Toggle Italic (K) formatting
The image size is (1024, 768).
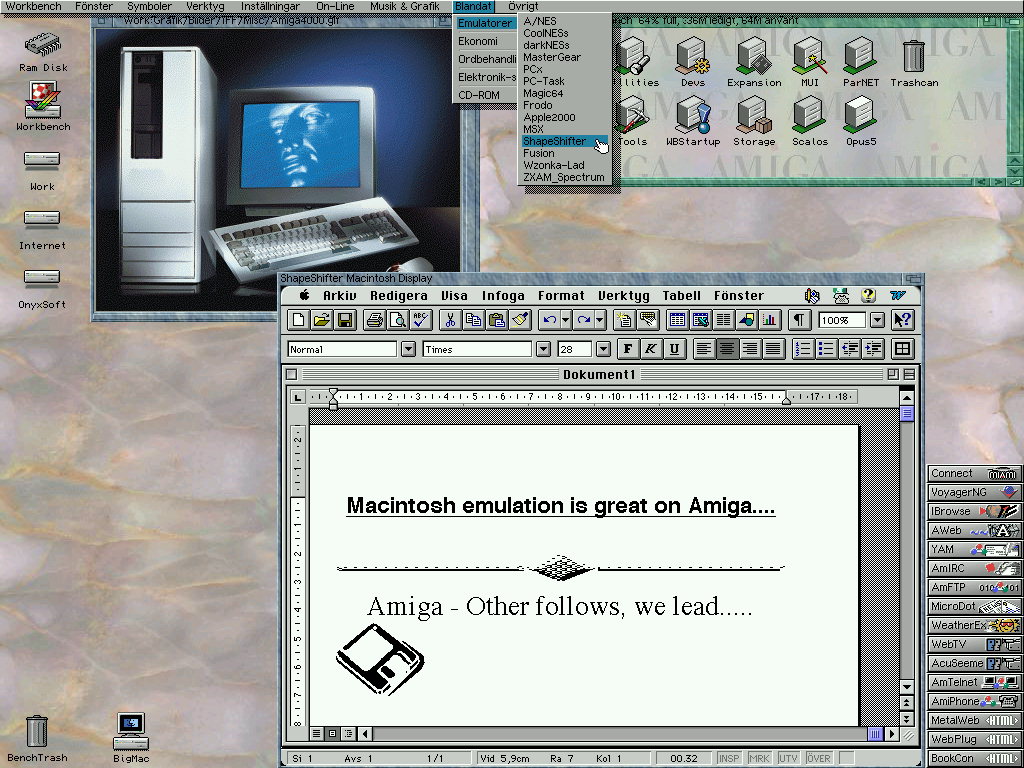[x=650, y=349]
